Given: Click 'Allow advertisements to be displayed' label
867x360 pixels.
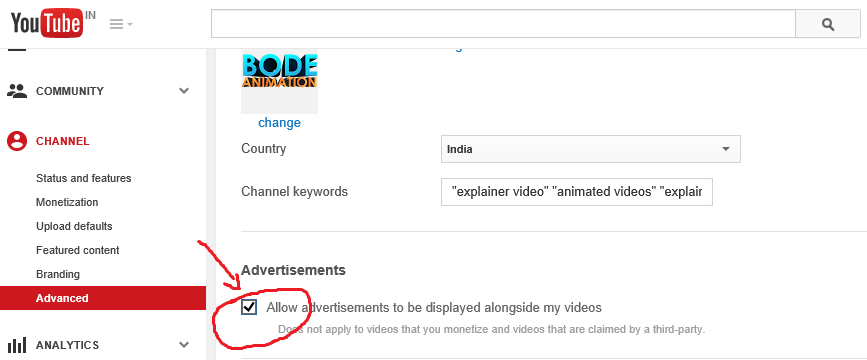Looking at the screenshot, I should (434, 307).
